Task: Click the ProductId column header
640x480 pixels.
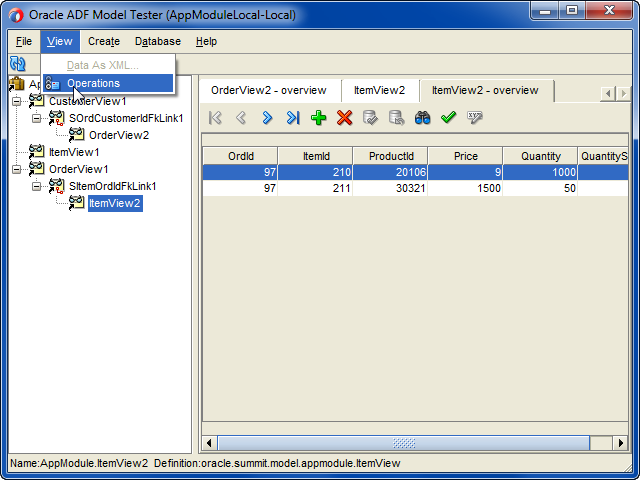Action: 391,156
